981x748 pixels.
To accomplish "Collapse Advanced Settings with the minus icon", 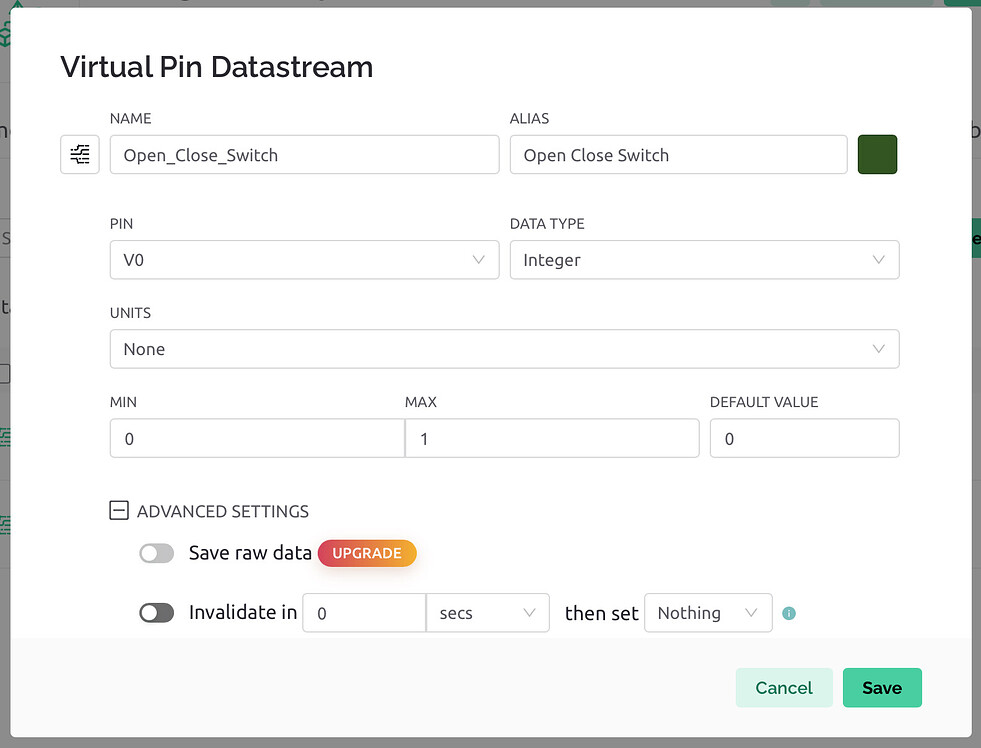I will [x=119, y=511].
